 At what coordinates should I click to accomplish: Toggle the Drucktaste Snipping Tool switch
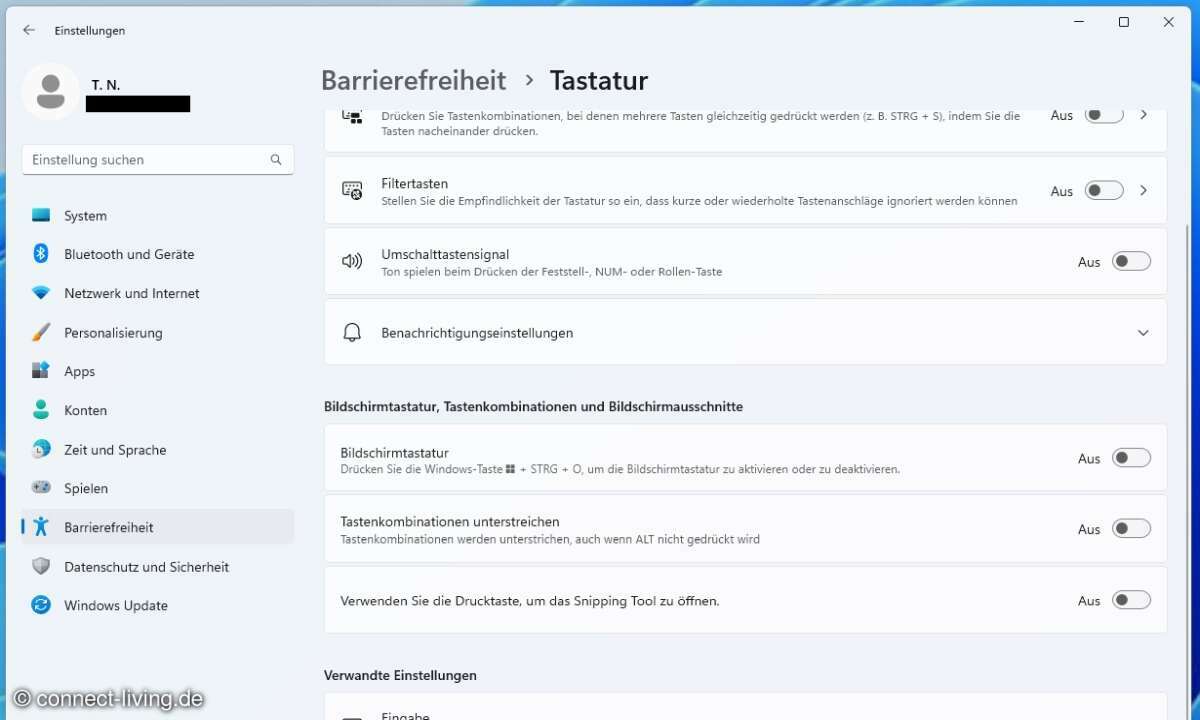(1132, 600)
